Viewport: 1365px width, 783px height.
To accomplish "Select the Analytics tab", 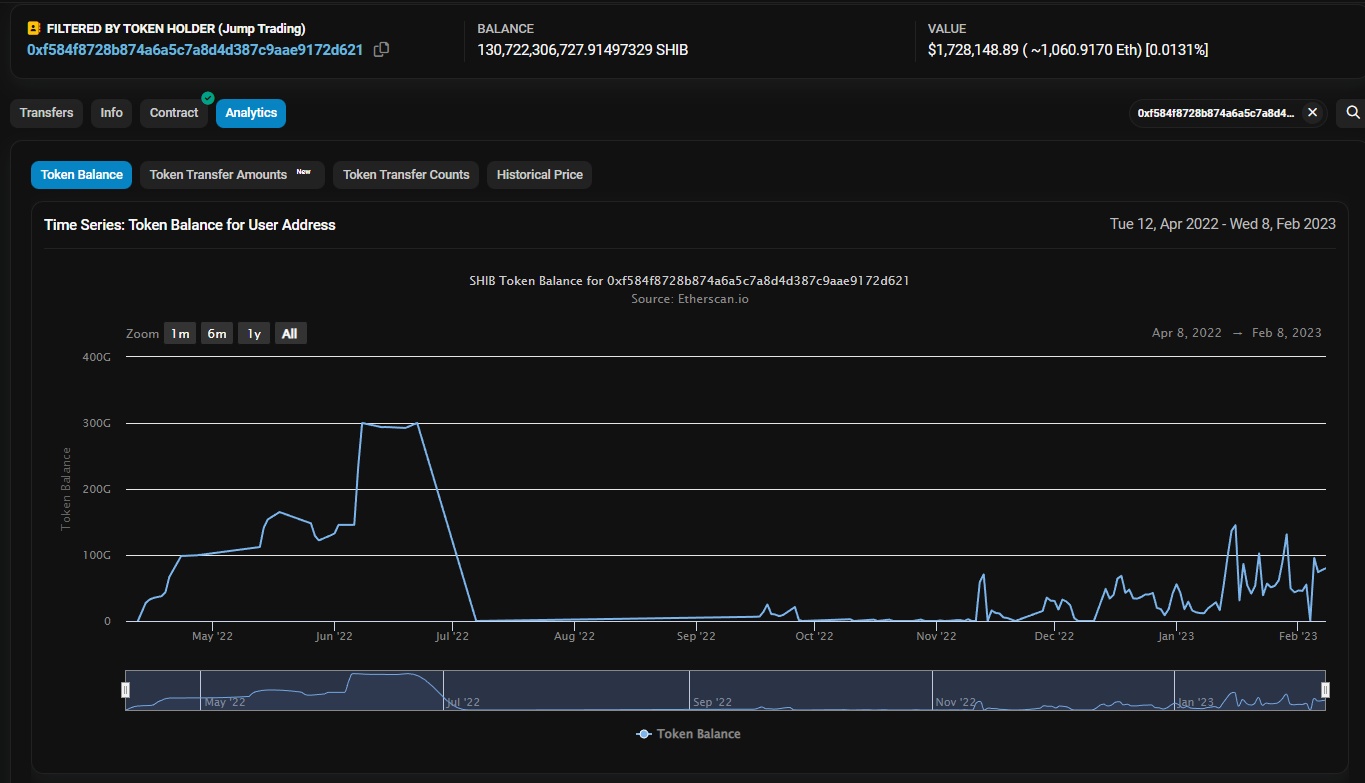I will pos(251,113).
